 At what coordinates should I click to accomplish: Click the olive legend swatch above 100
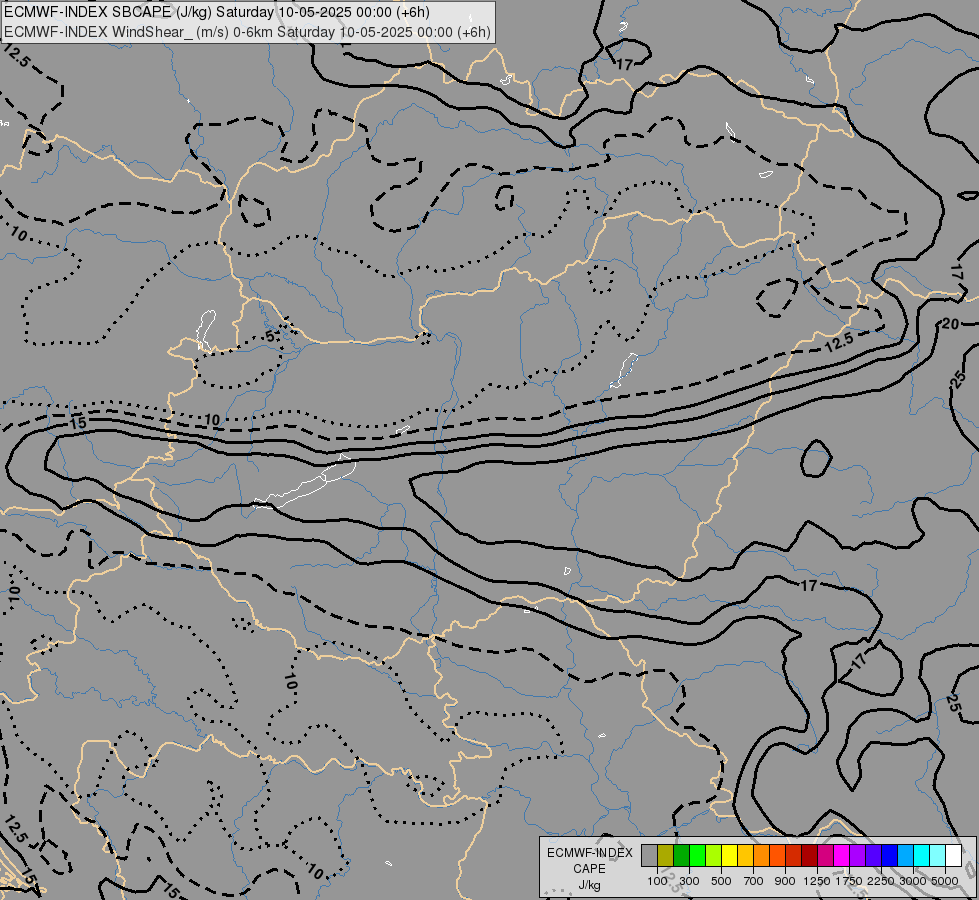point(666,855)
